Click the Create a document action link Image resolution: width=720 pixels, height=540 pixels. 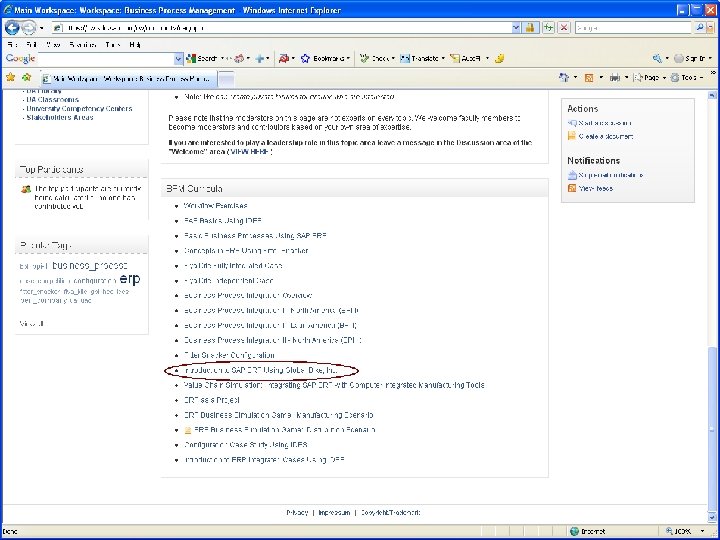(605, 136)
